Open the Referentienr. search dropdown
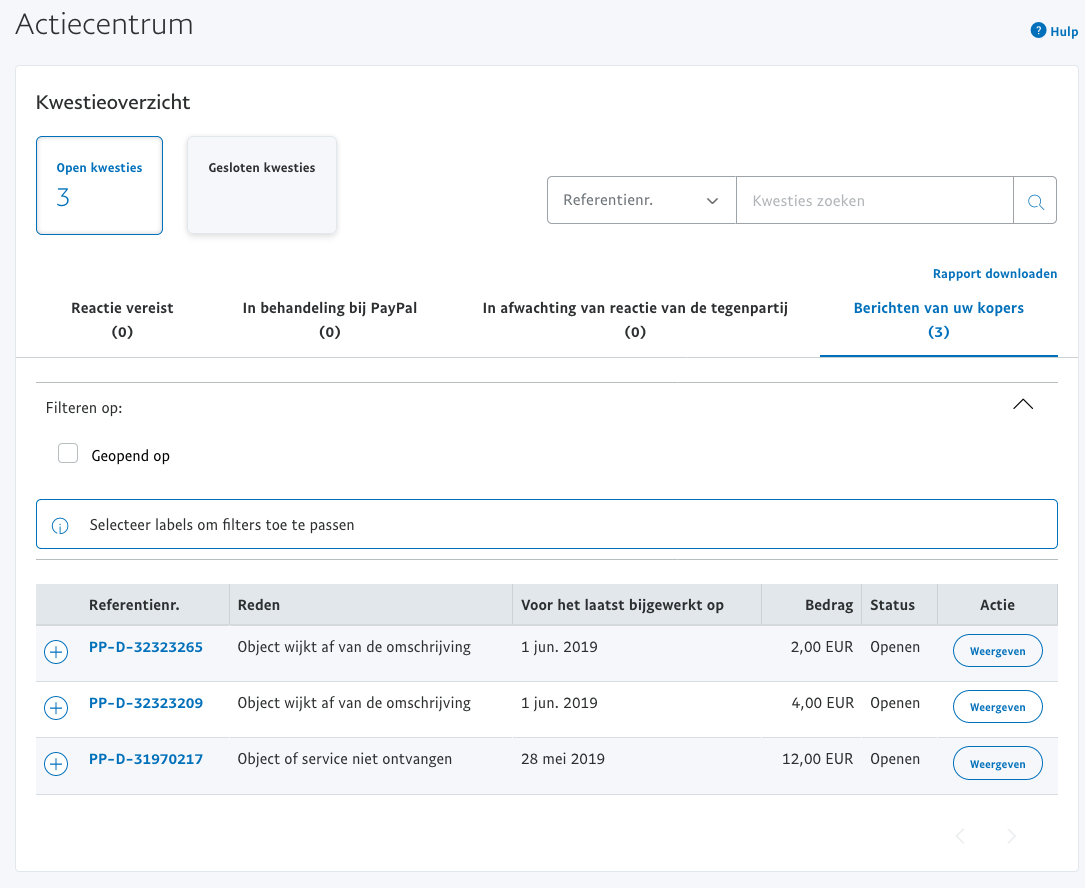Image resolution: width=1085 pixels, height=888 pixels. (x=641, y=201)
